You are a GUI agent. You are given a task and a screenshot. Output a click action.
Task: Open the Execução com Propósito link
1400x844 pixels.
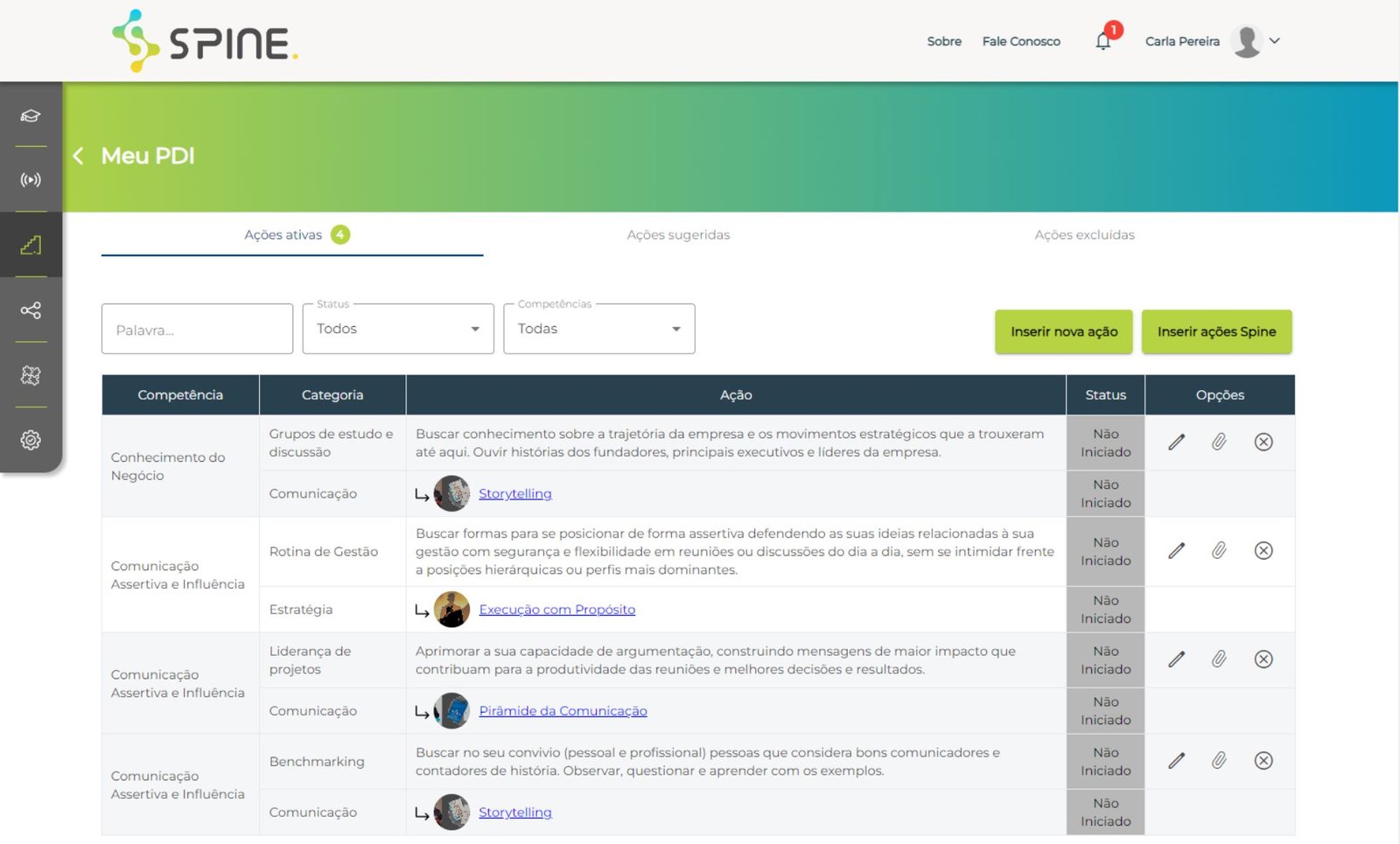556,610
